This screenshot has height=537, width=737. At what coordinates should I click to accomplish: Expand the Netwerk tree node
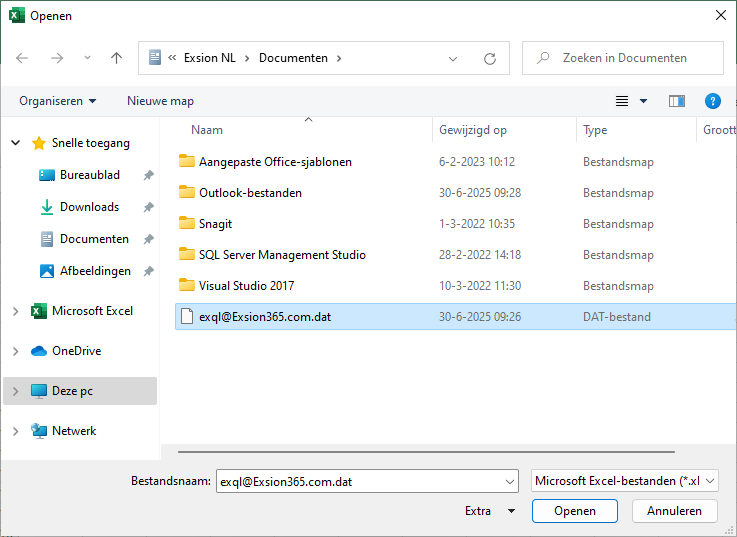click(x=16, y=431)
